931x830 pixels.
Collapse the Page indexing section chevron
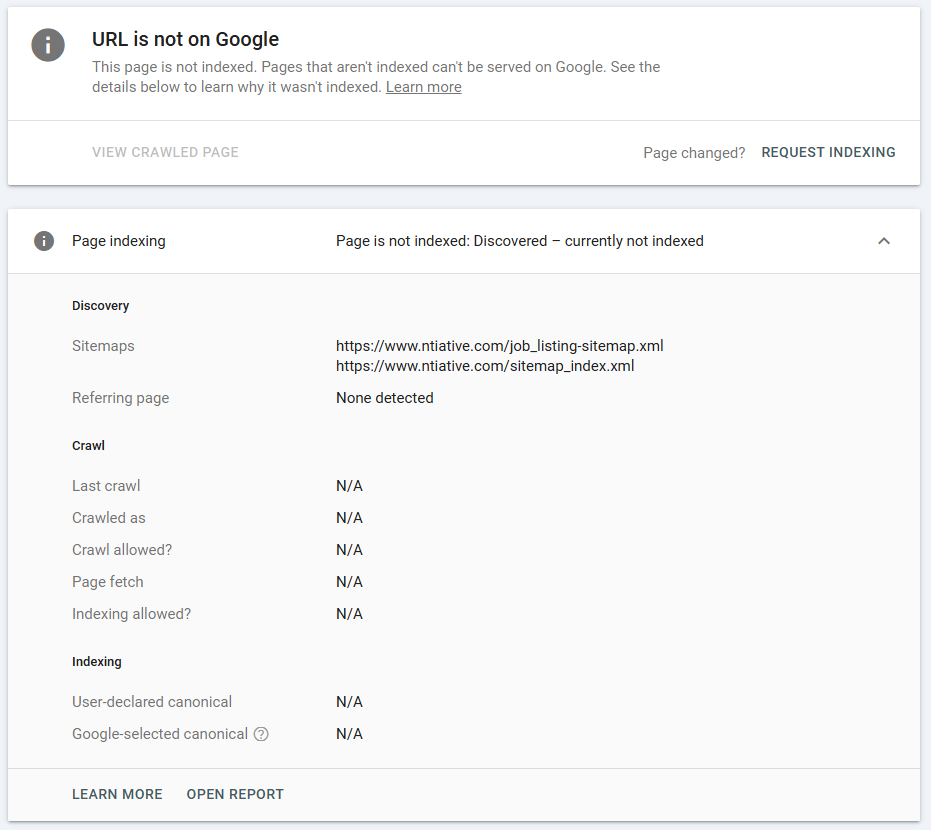(x=883, y=241)
